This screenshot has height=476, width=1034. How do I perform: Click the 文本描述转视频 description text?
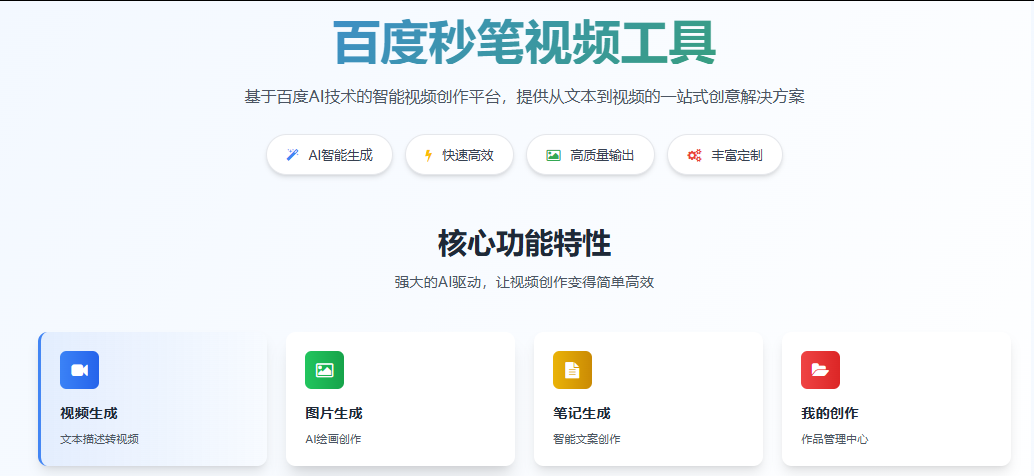coord(100,439)
